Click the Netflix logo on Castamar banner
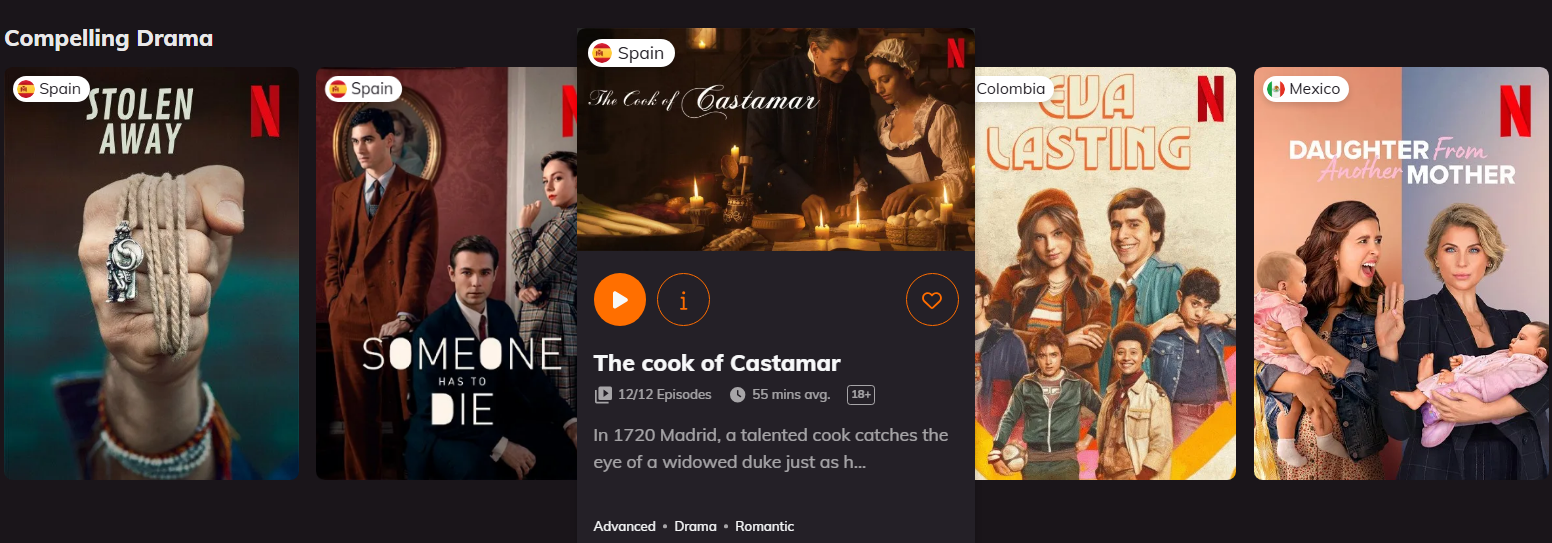 [956, 51]
